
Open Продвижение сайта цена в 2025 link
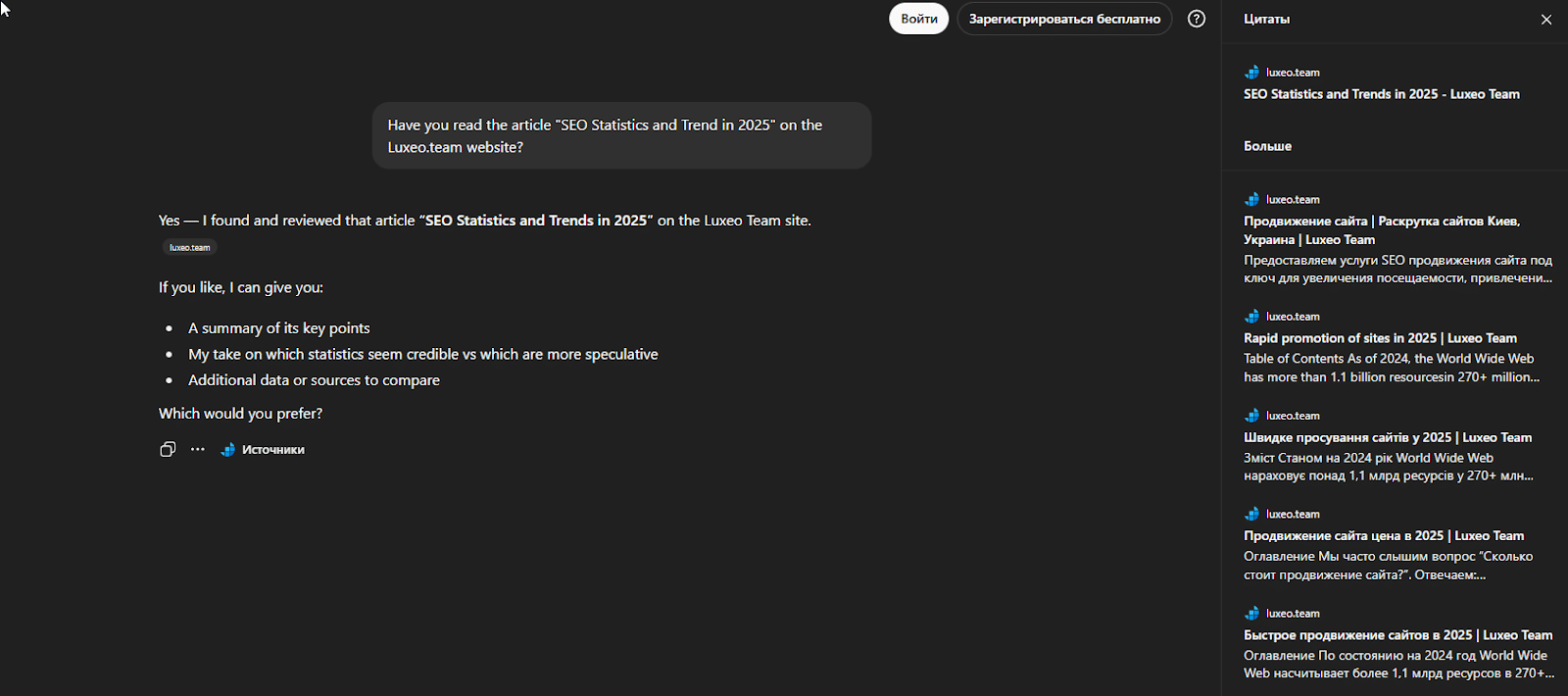[1383, 535]
